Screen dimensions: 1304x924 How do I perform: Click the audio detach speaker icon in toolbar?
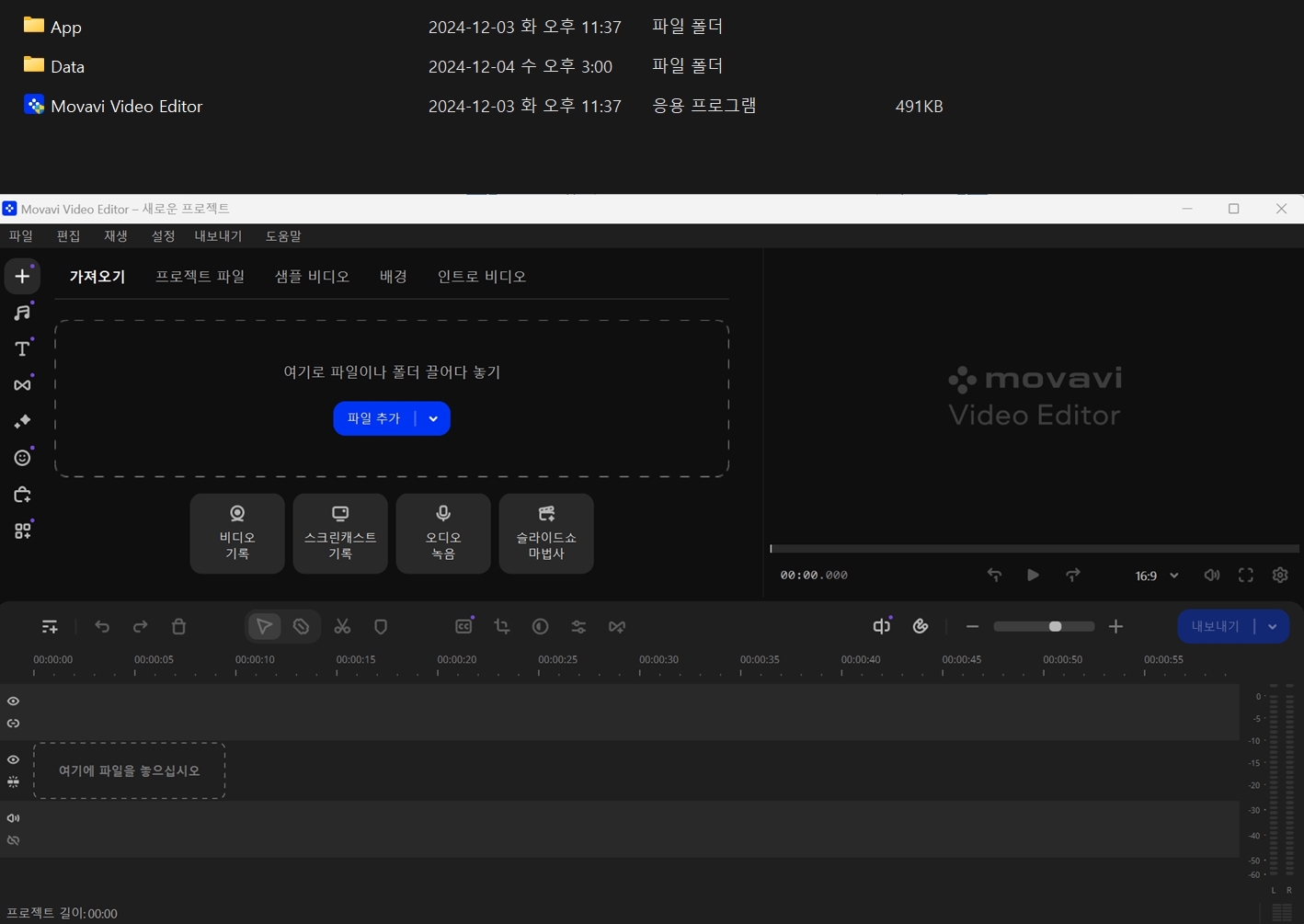[x=881, y=626]
